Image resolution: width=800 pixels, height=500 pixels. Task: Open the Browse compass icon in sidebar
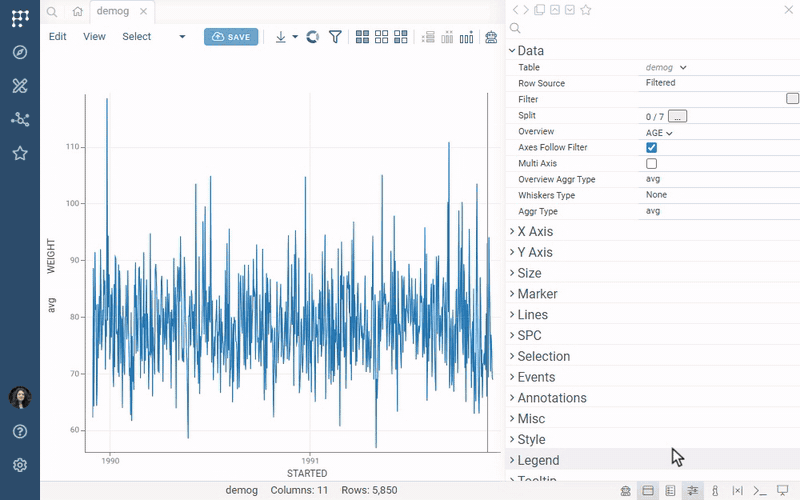pos(20,52)
